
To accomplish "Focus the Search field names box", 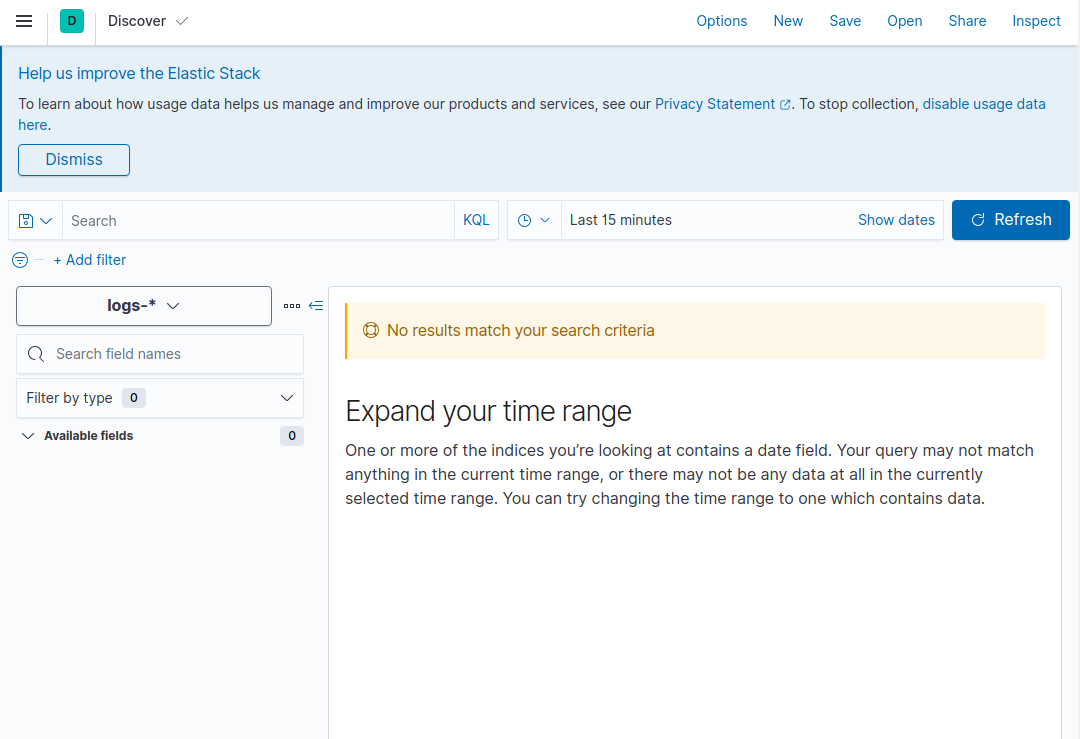I will [x=160, y=354].
